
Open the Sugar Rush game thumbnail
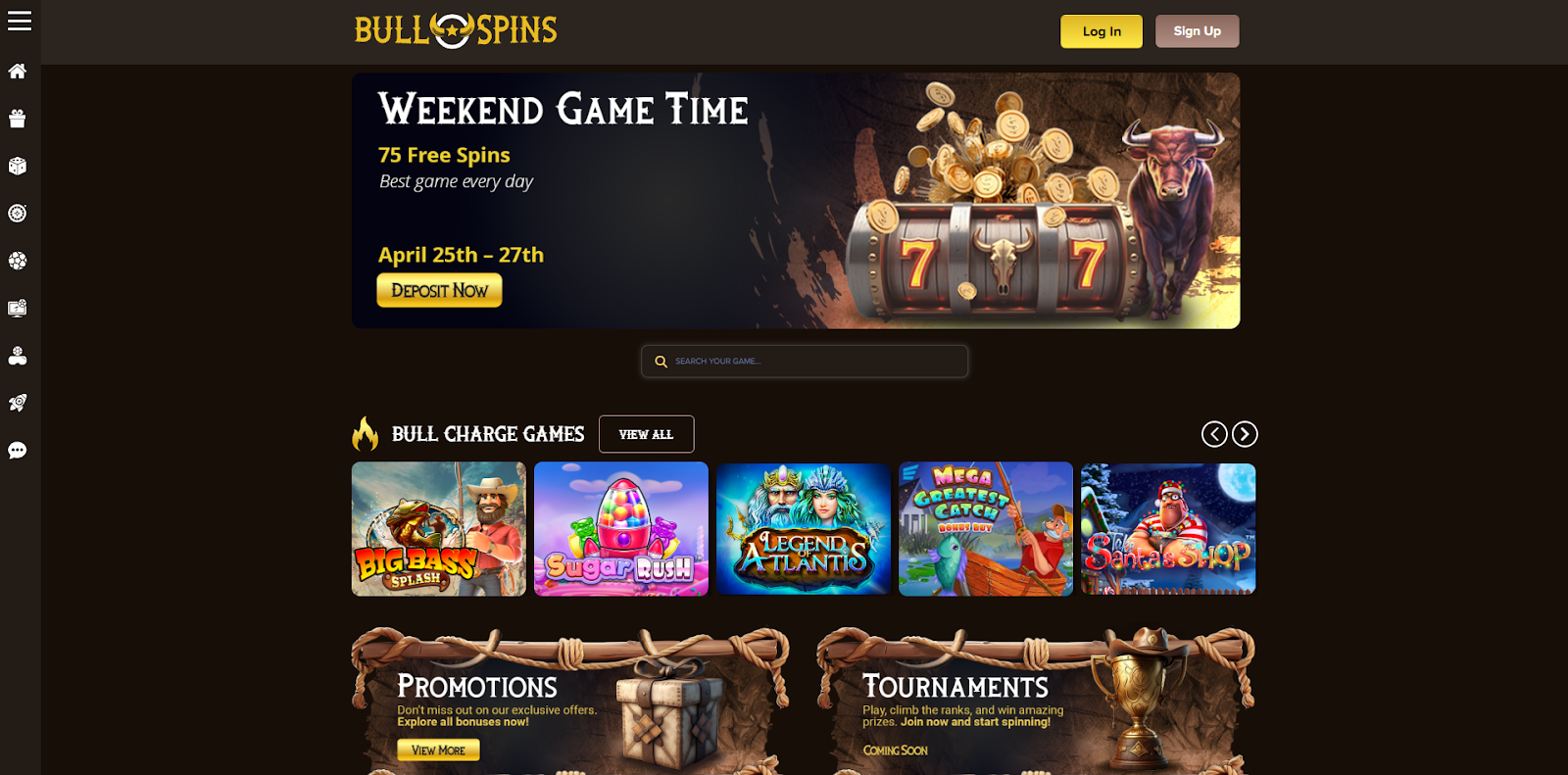click(621, 529)
